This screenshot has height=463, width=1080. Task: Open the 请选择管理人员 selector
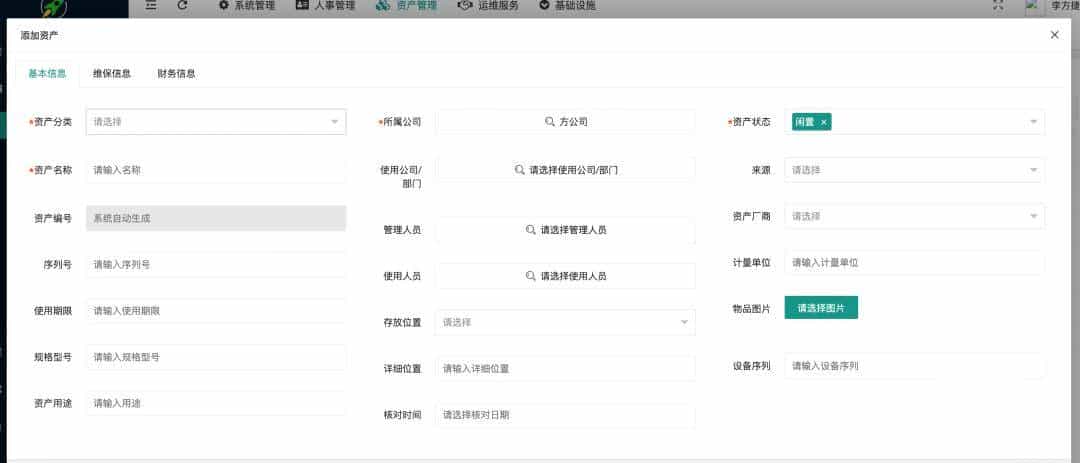pyautogui.click(x=565, y=230)
